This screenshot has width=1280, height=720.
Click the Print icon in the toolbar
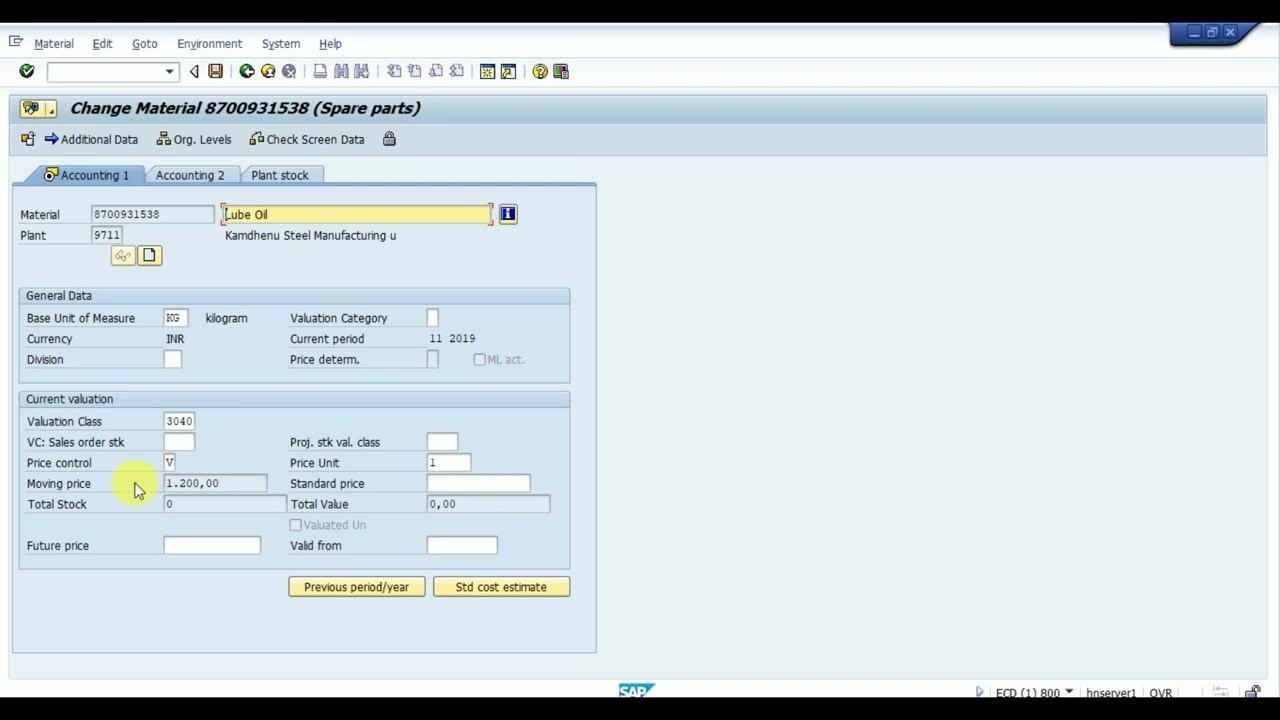[320, 71]
